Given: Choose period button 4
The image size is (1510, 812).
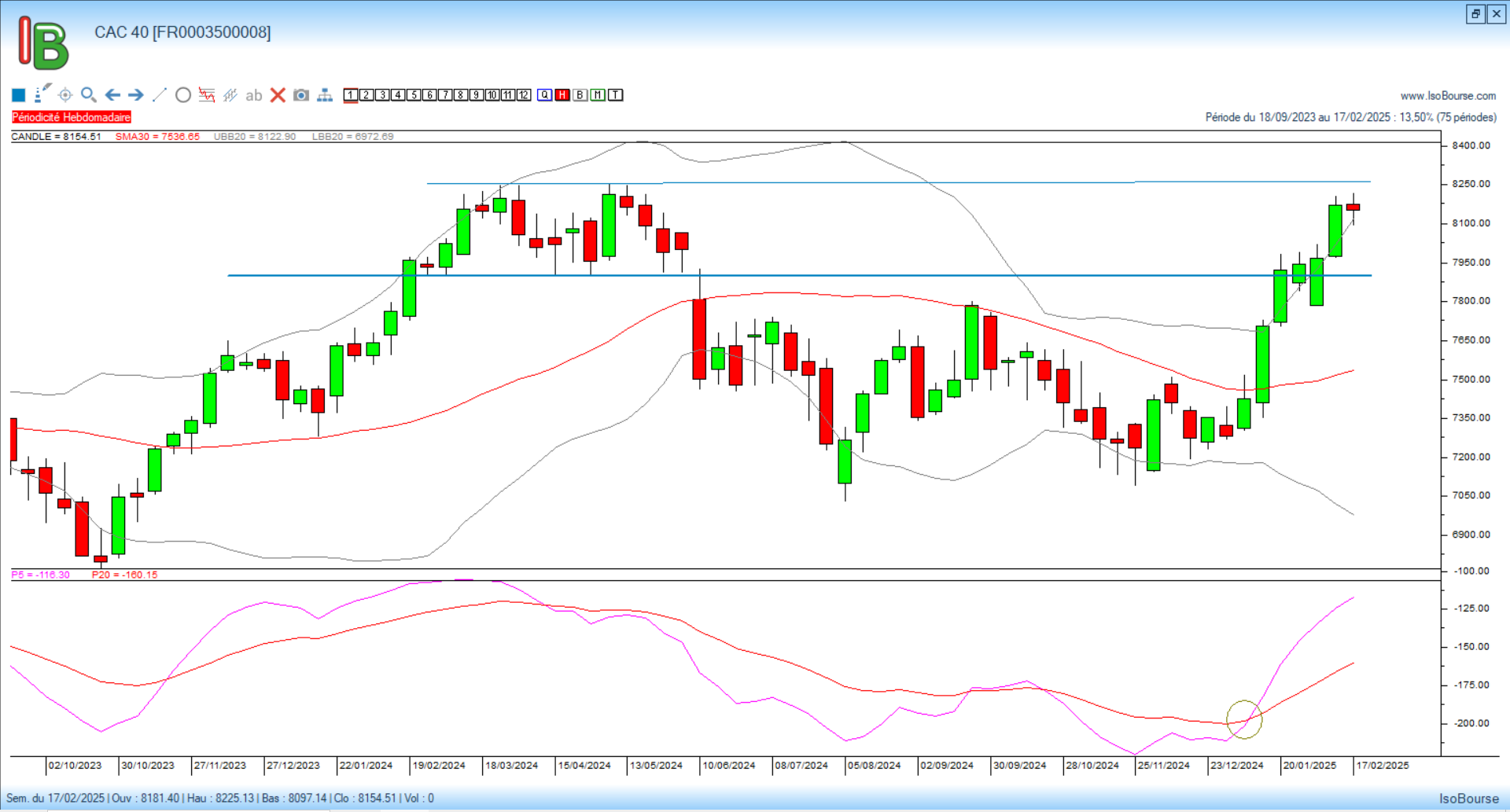Looking at the screenshot, I should pyautogui.click(x=398, y=95).
